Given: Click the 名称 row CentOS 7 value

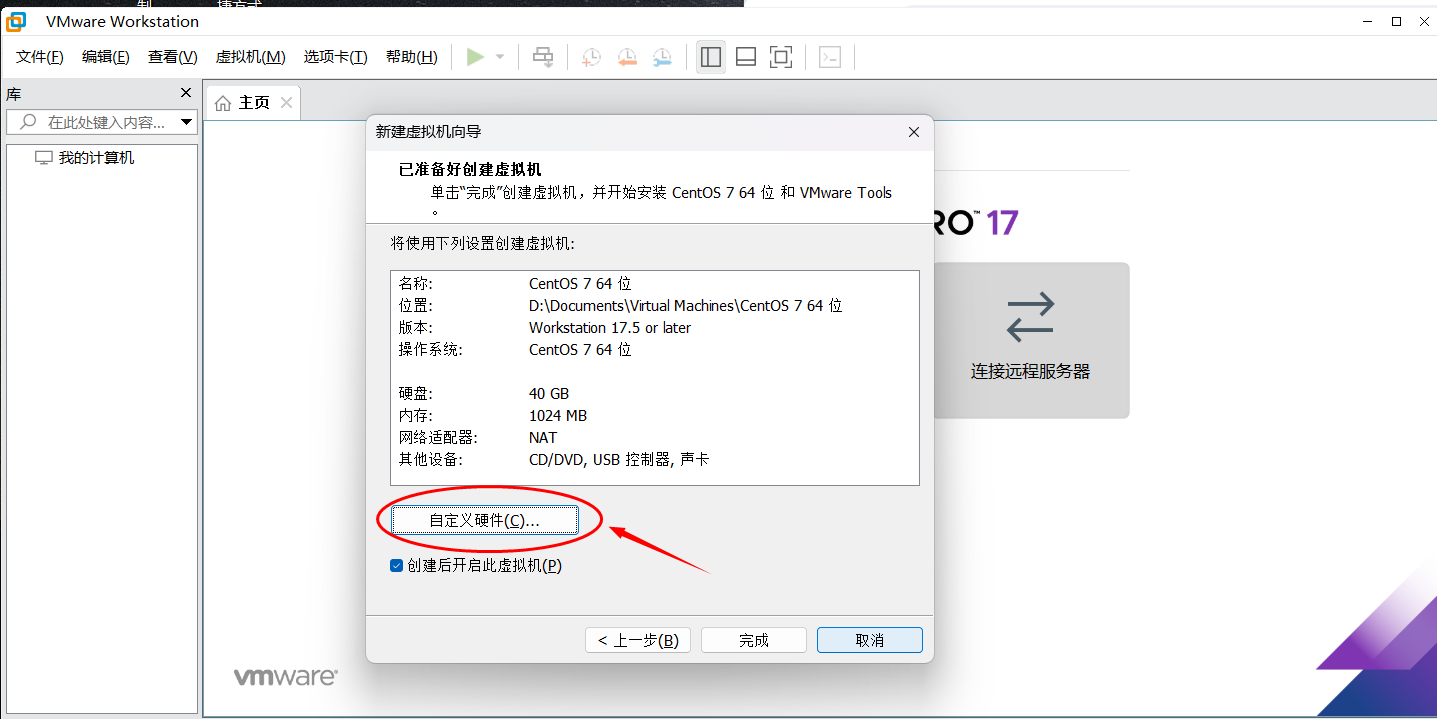Looking at the screenshot, I should coord(580,284).
